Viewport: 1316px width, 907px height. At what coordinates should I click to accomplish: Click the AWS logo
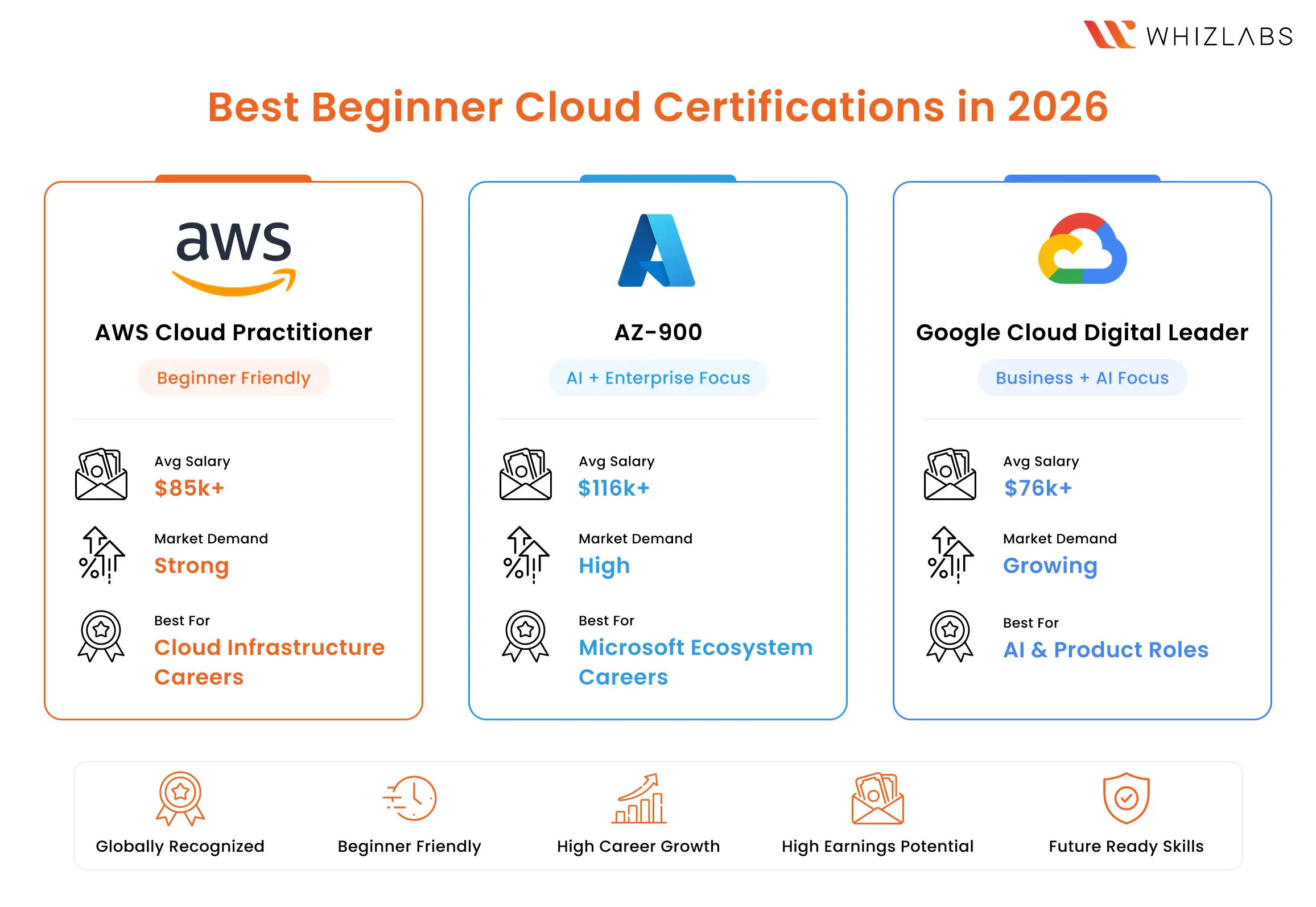click(234, 259)
